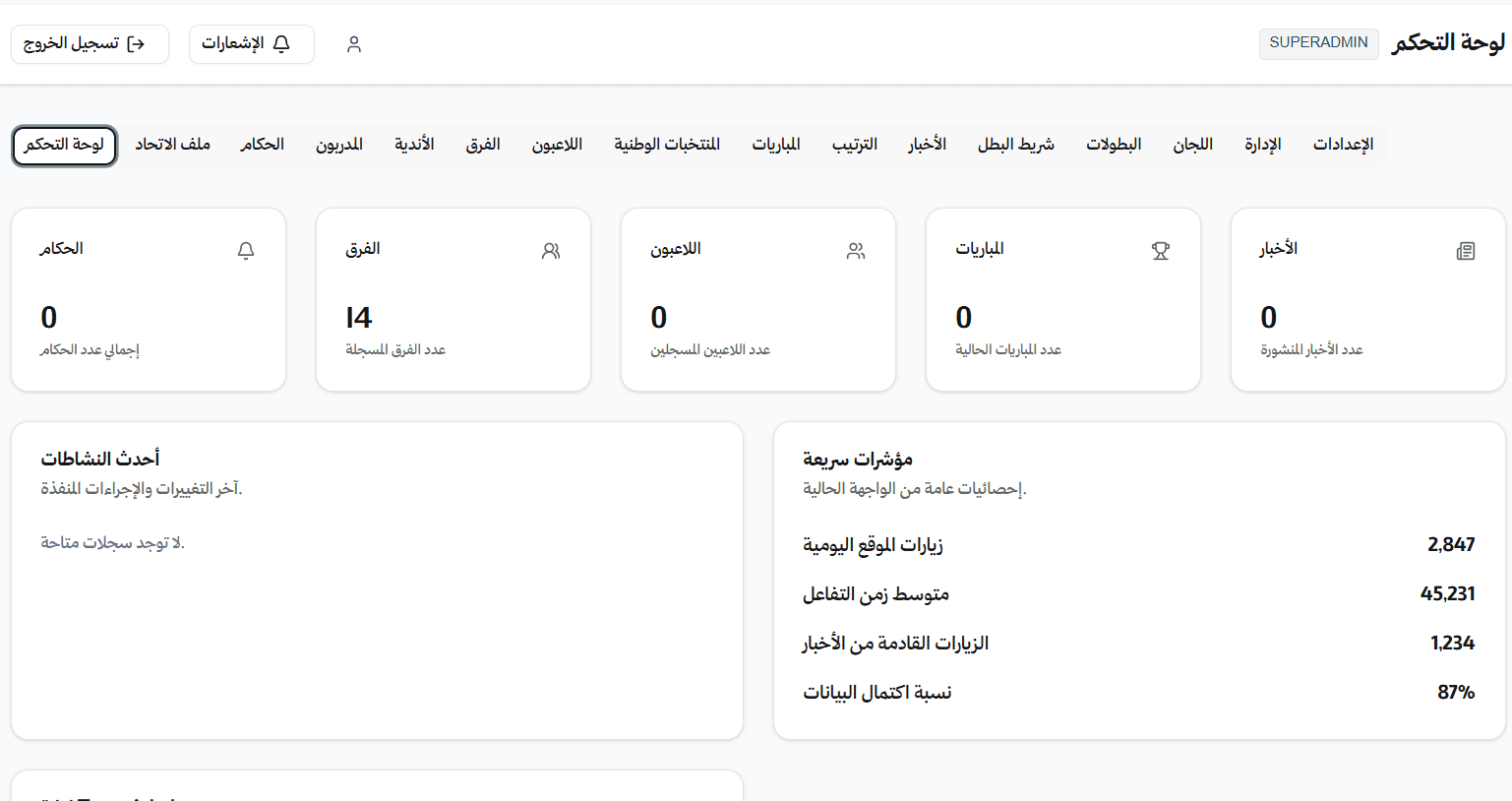Click the SUPERADMIN badge
The height and width of the screenshot is (801, 1512).
tap(1318, 43)
